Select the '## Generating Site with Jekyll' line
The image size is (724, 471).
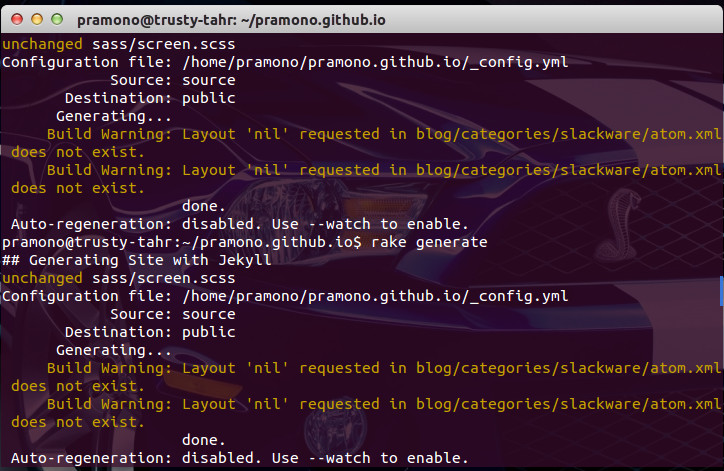point(137,260)
